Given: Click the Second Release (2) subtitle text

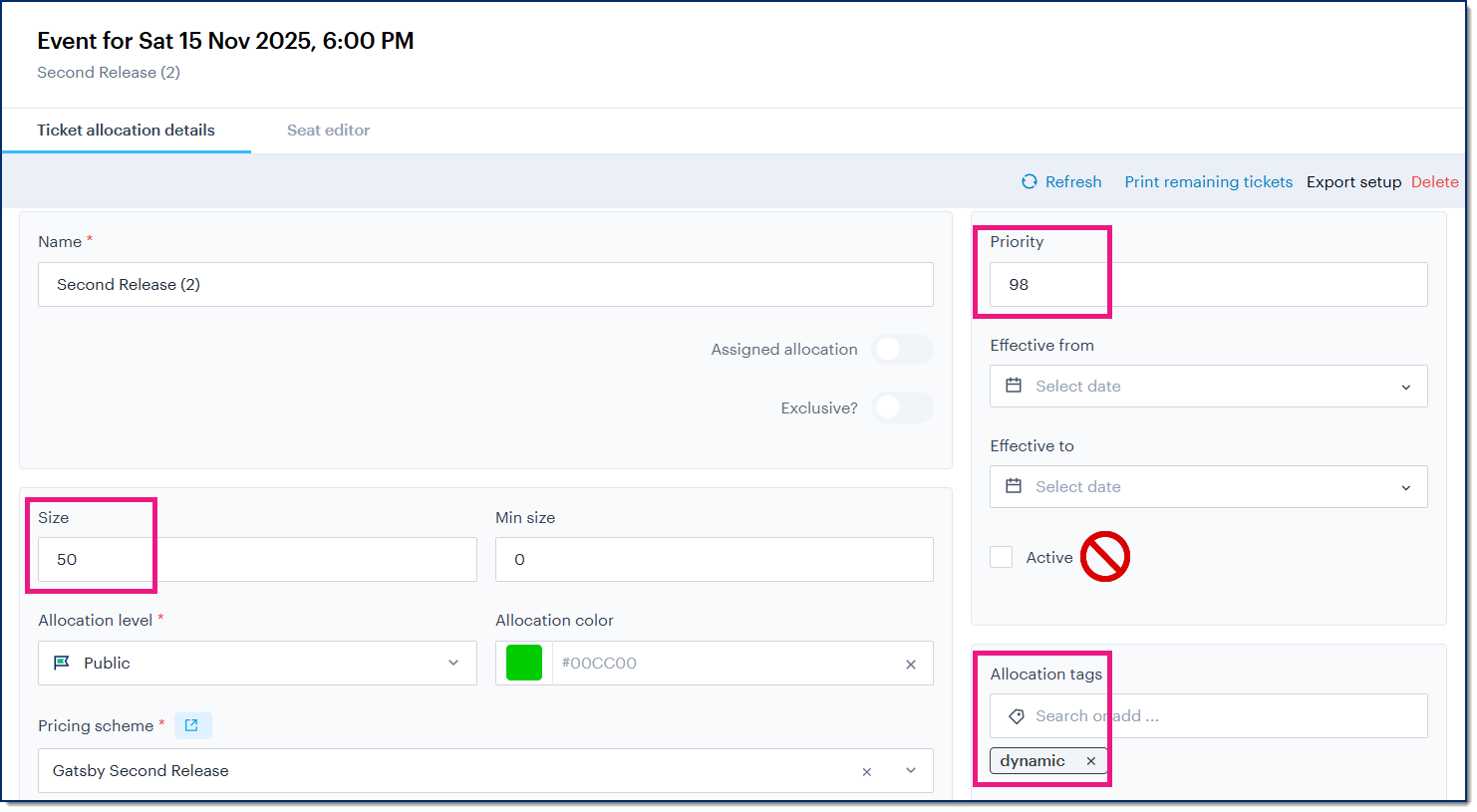Looking at the screenshot, I should [109, 72].
